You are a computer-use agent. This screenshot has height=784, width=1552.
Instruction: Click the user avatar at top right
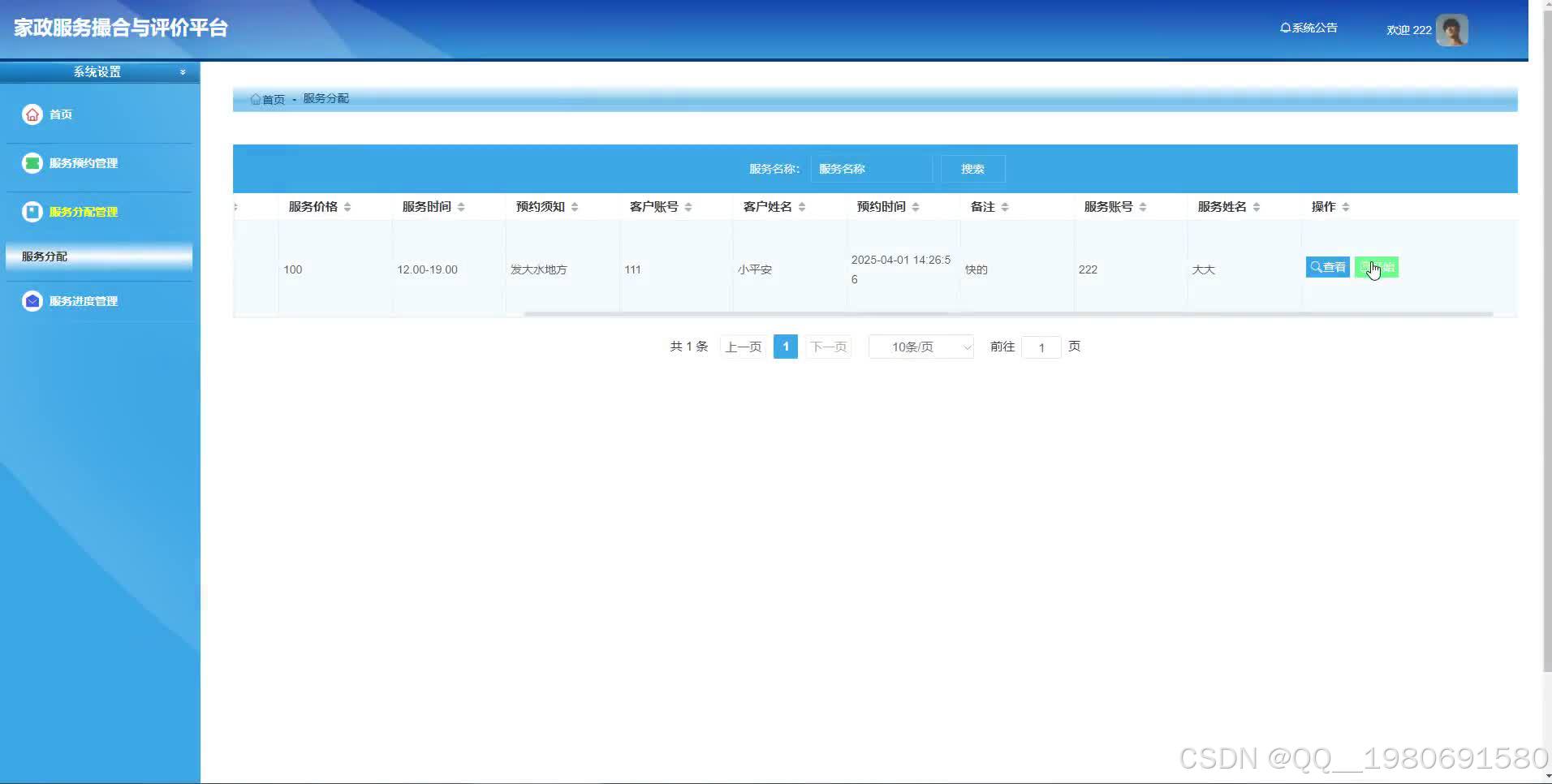(1451, 29)
